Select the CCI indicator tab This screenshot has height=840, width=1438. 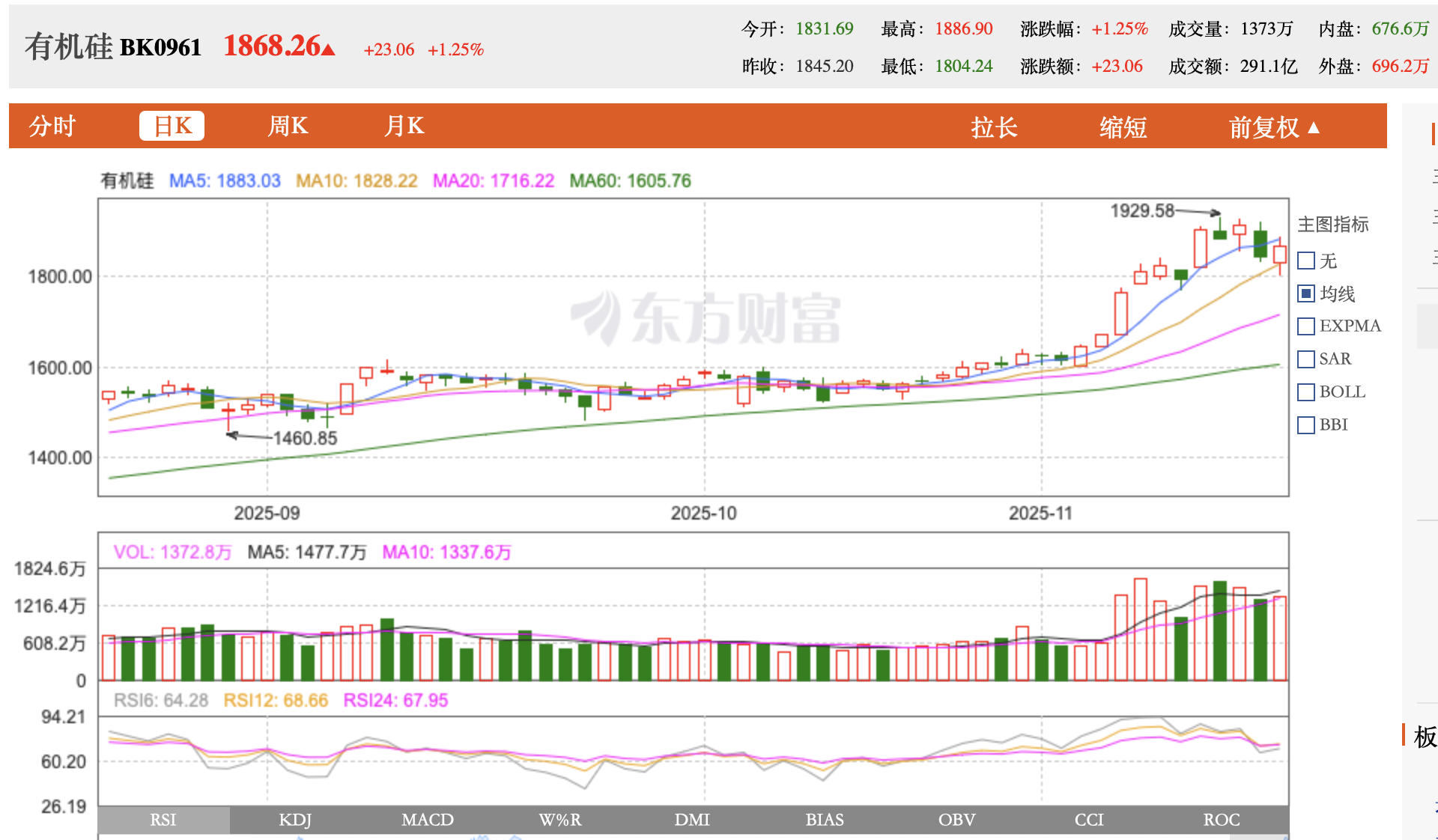tap(1088, 820)
